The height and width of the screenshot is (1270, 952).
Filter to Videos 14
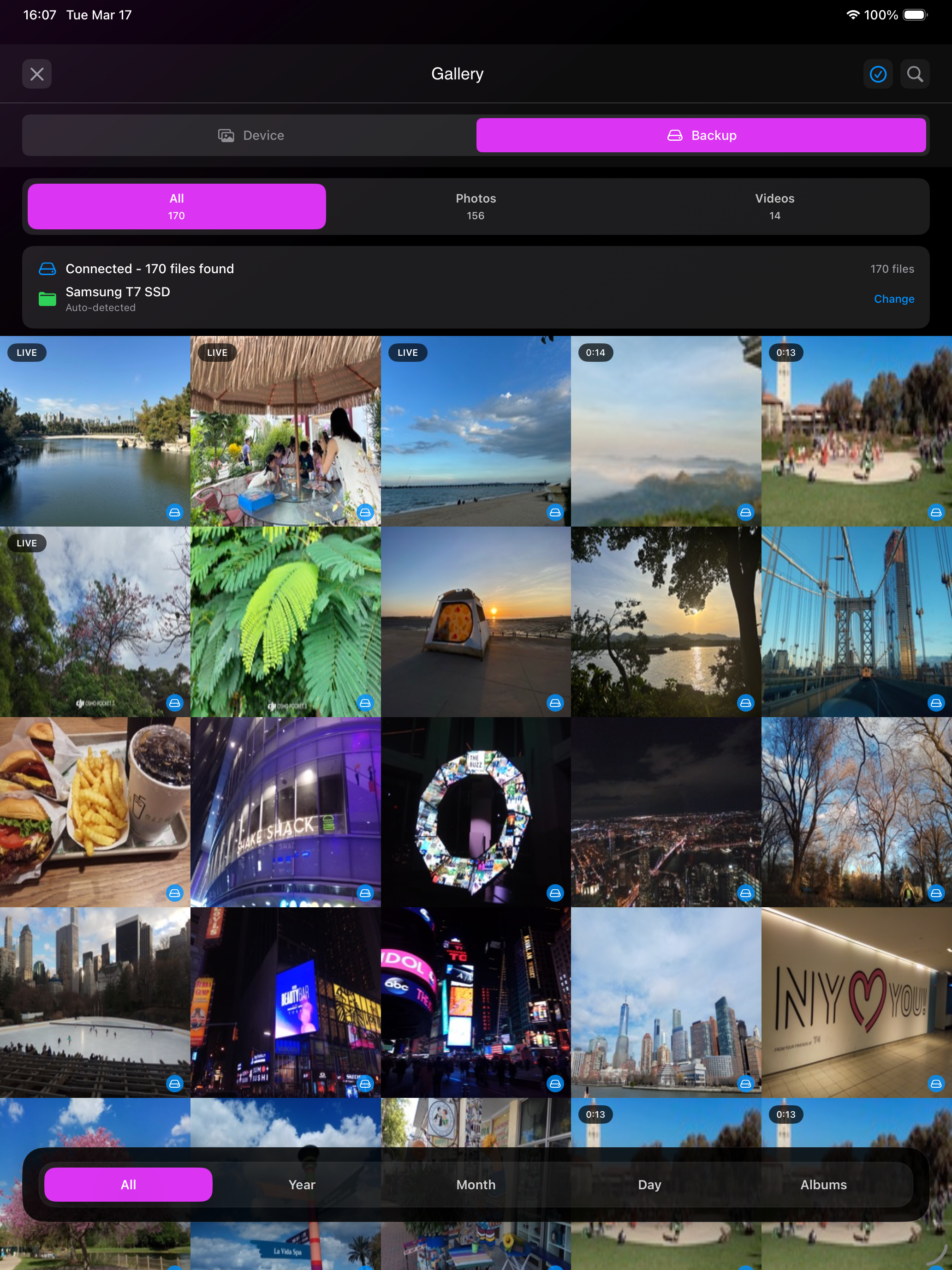click(774, 206)
